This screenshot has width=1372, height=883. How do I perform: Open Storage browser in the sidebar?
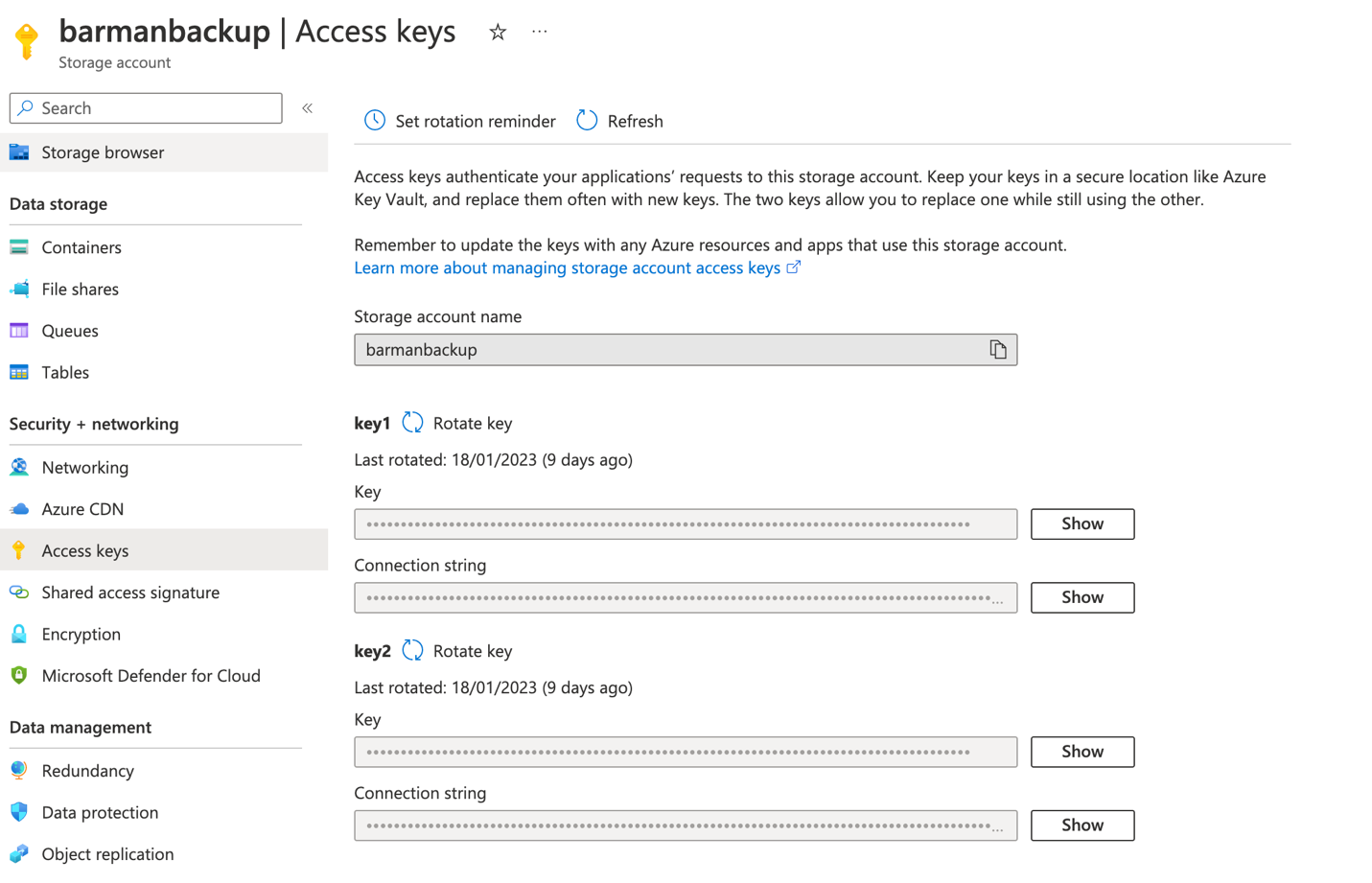[x=103, y=152]
